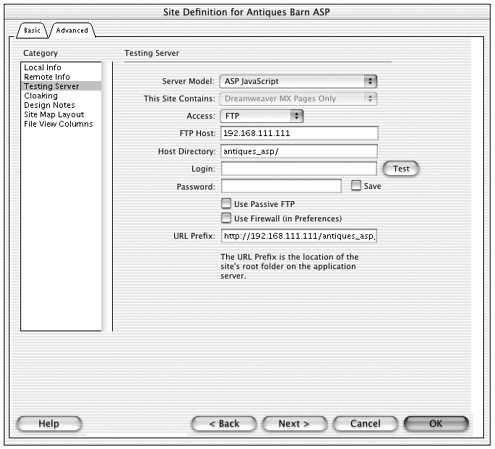Click the FTP Host field
This screenshot has height=449, width=495.
coord(299,133)
